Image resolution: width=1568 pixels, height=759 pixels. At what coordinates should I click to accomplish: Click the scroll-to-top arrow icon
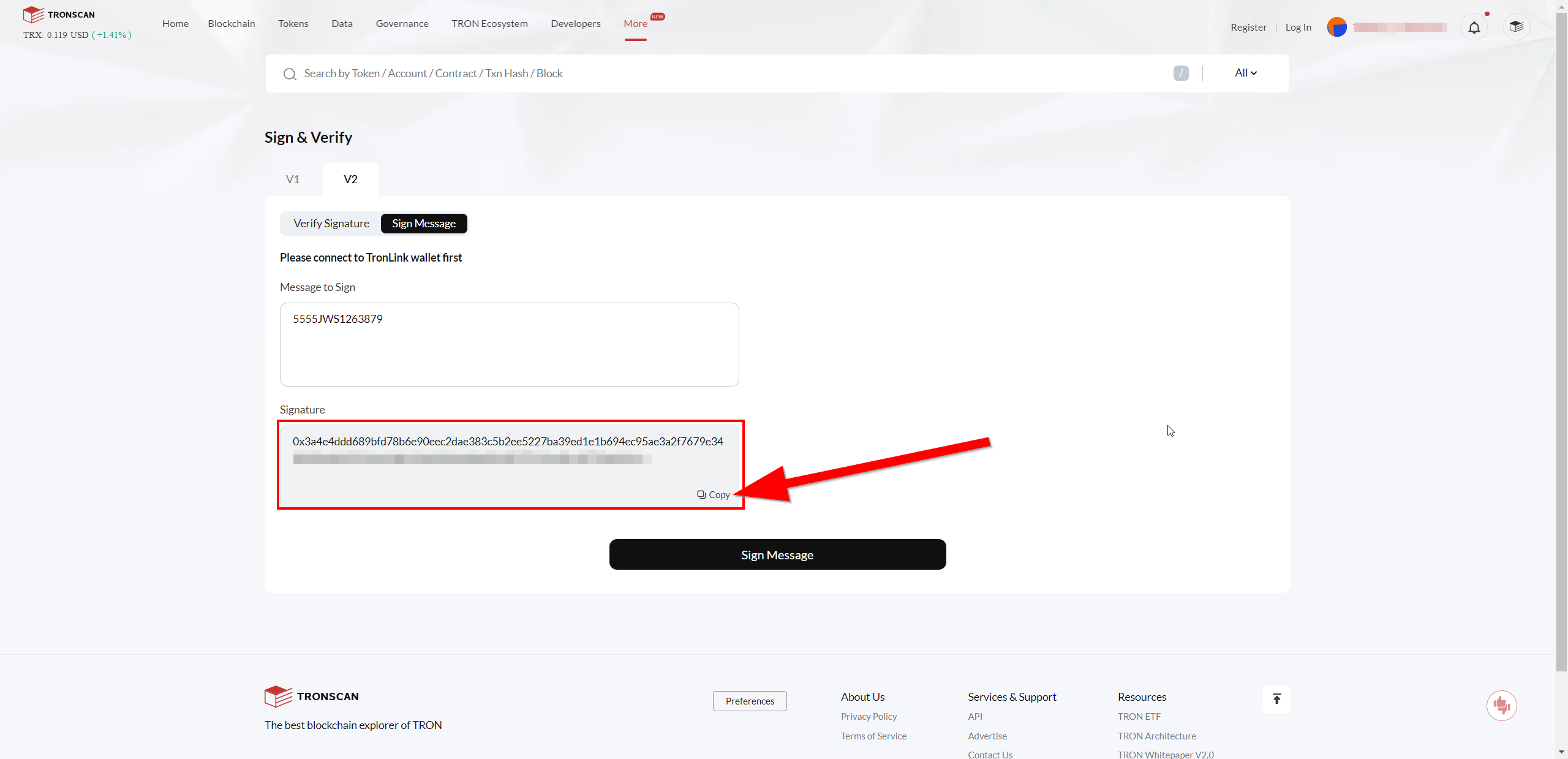click(1276, 699)
